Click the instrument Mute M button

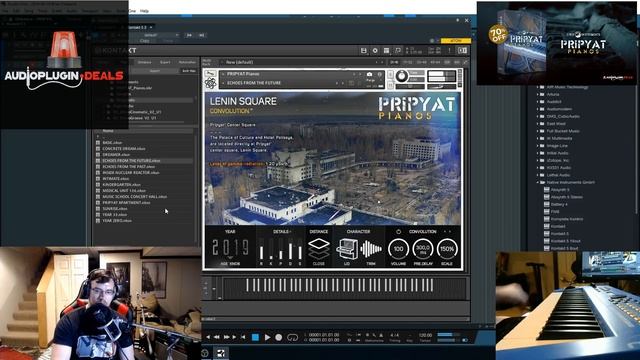pyautogui.click(x=390, y=85)
